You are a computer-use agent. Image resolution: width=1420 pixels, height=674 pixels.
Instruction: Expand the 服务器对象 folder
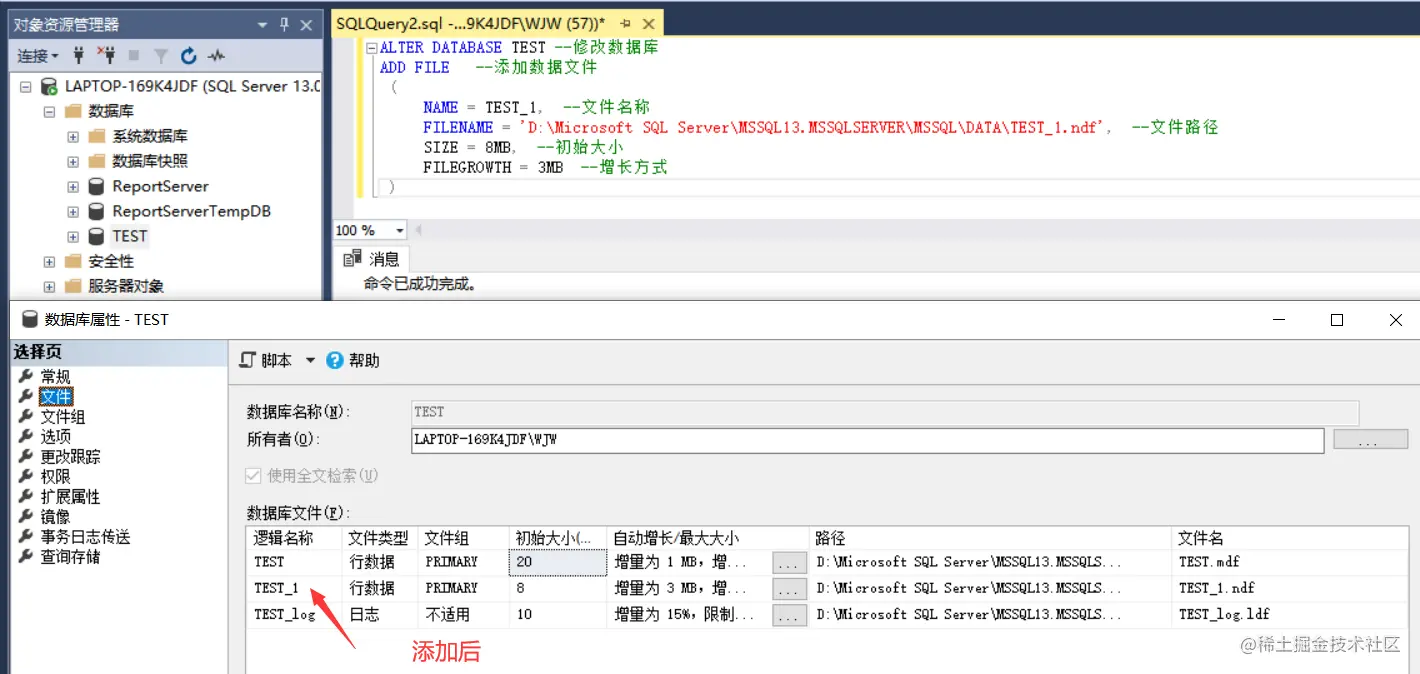click(49, 287)
